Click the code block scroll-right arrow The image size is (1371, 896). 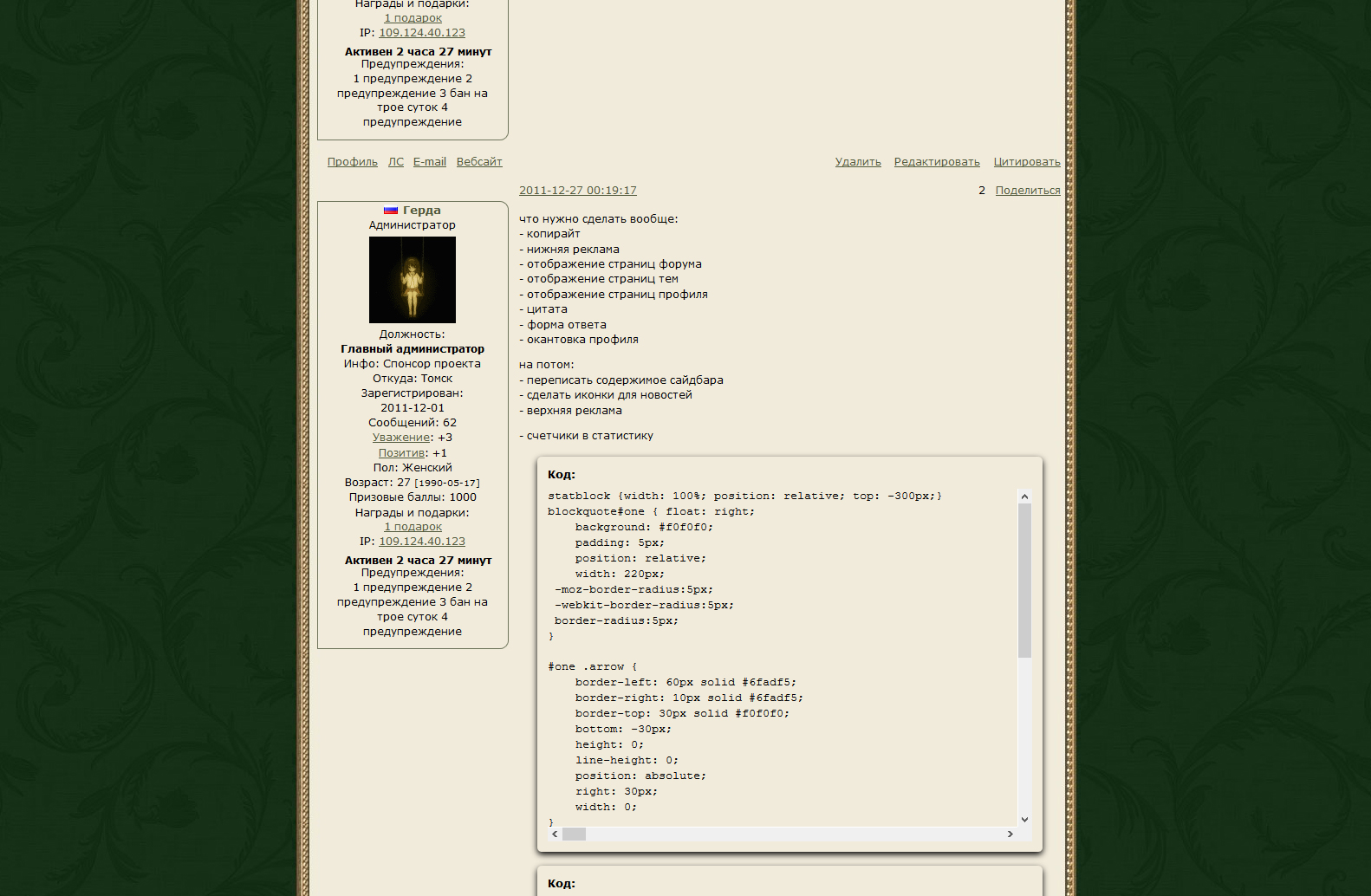point(1010,834)
